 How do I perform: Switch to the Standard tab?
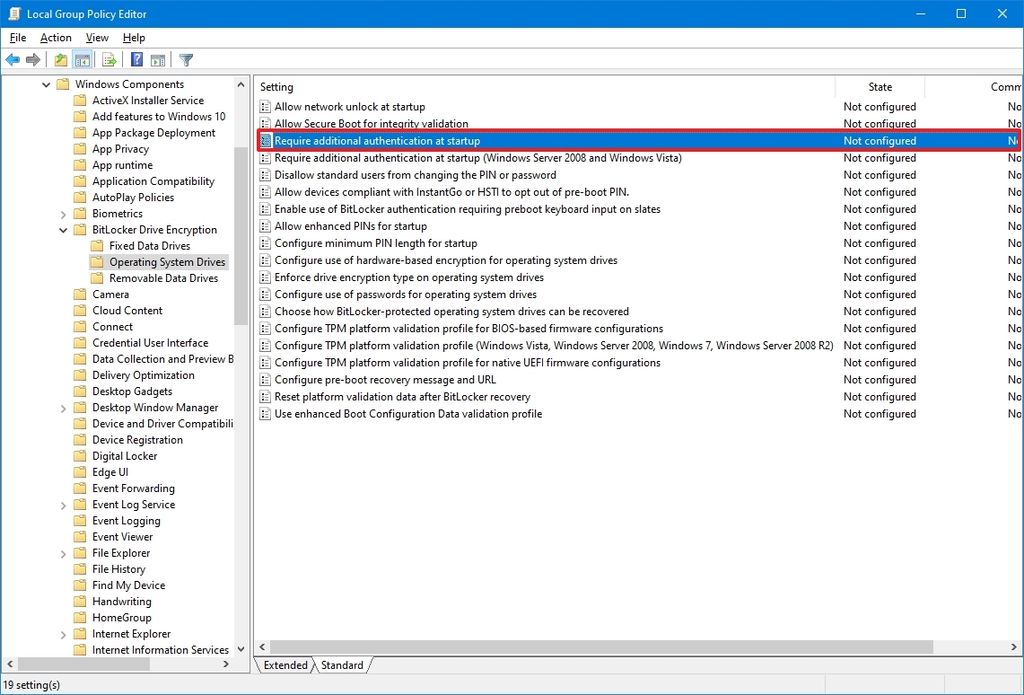click(x=342, y=664)
